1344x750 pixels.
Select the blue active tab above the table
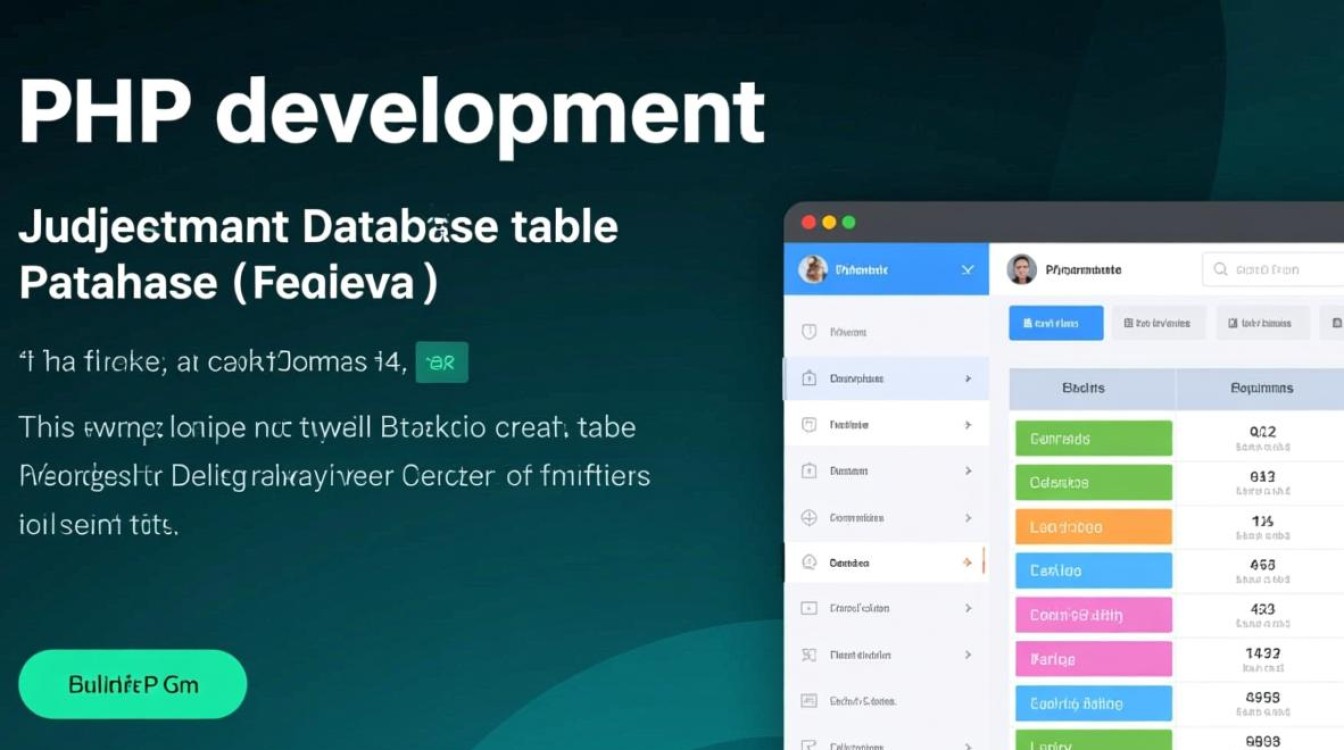(x=1055, y=323)
